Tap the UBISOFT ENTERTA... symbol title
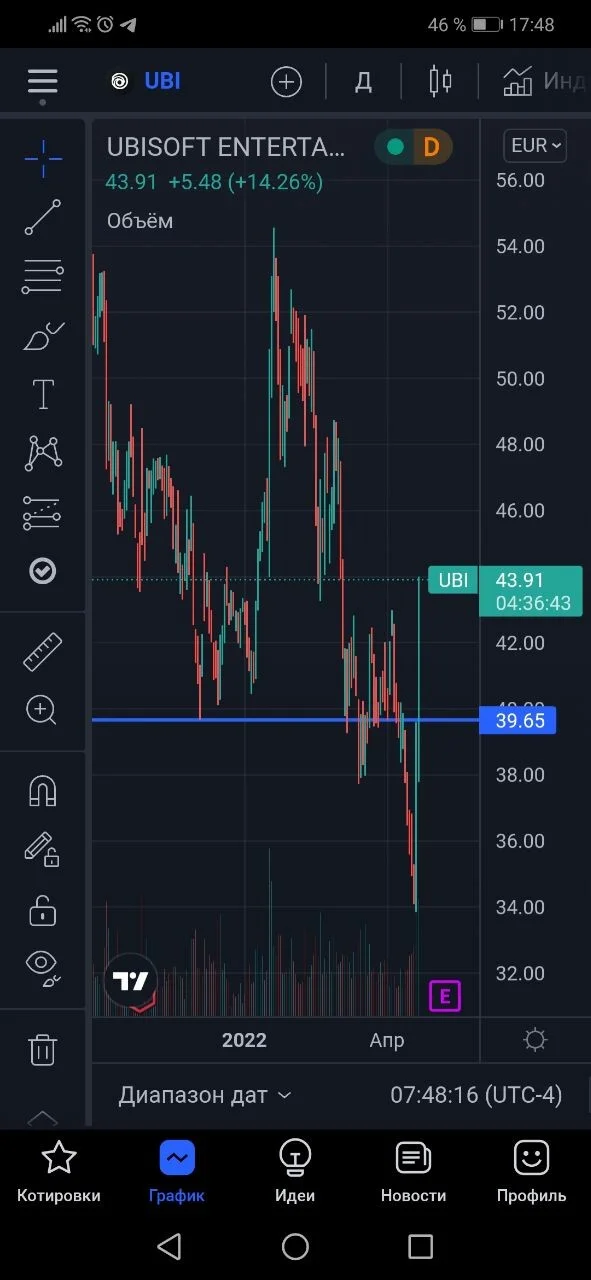 [226, 147]
